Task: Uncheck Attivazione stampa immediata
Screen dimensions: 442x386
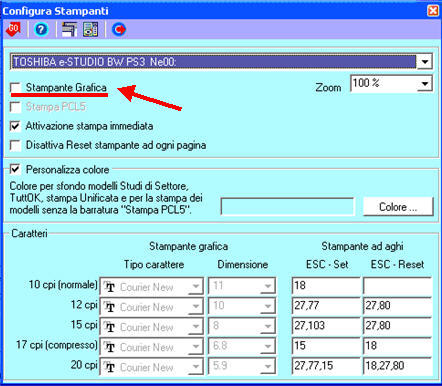Action: [15, 126]
